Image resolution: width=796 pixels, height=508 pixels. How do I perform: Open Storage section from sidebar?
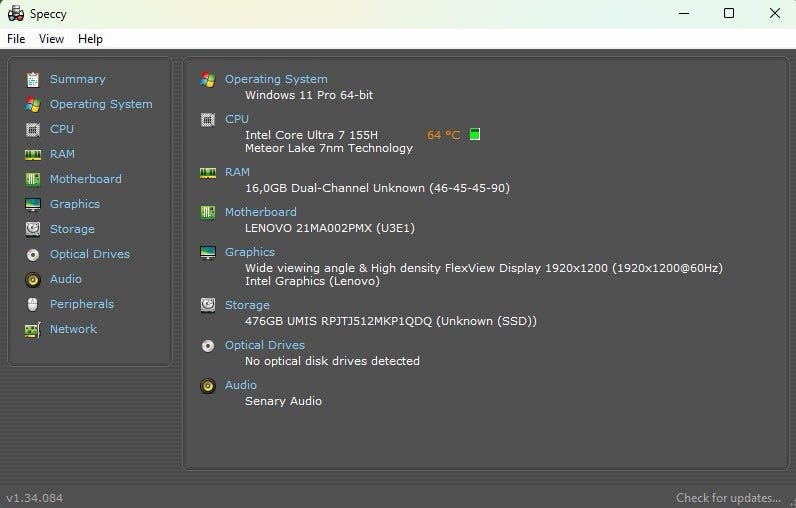72,229
